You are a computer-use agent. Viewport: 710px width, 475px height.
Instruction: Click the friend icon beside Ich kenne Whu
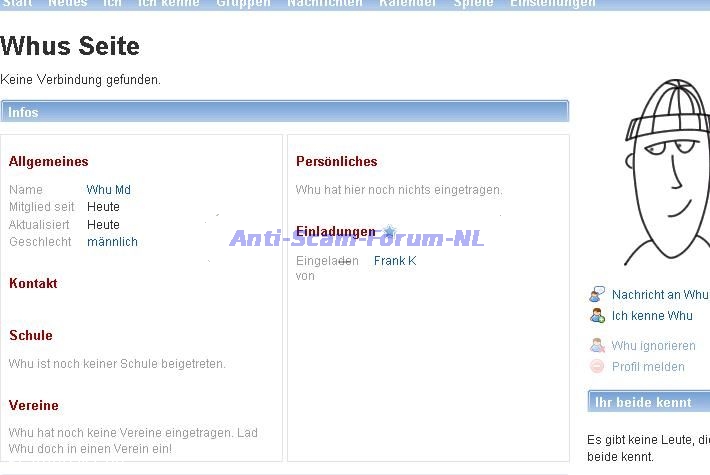(597, 315)
